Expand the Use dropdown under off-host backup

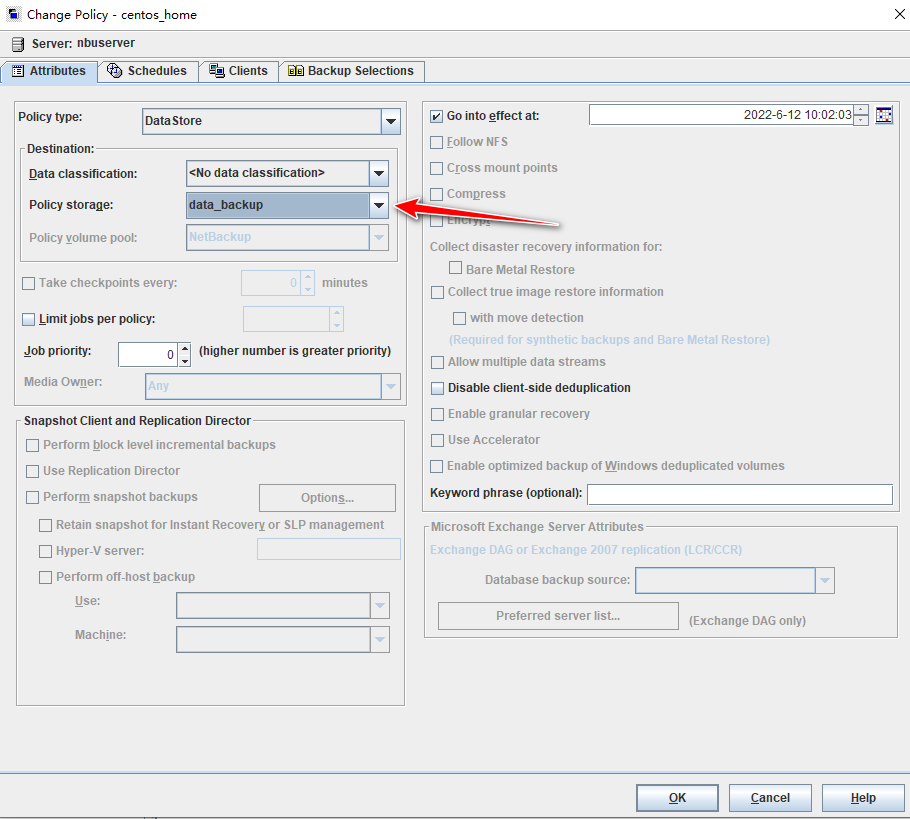pos(380,605)
